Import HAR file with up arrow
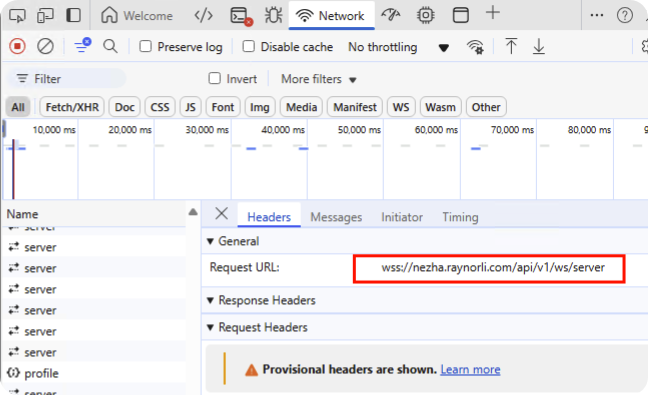Screen dimensions: 648x395 [511, 46]
